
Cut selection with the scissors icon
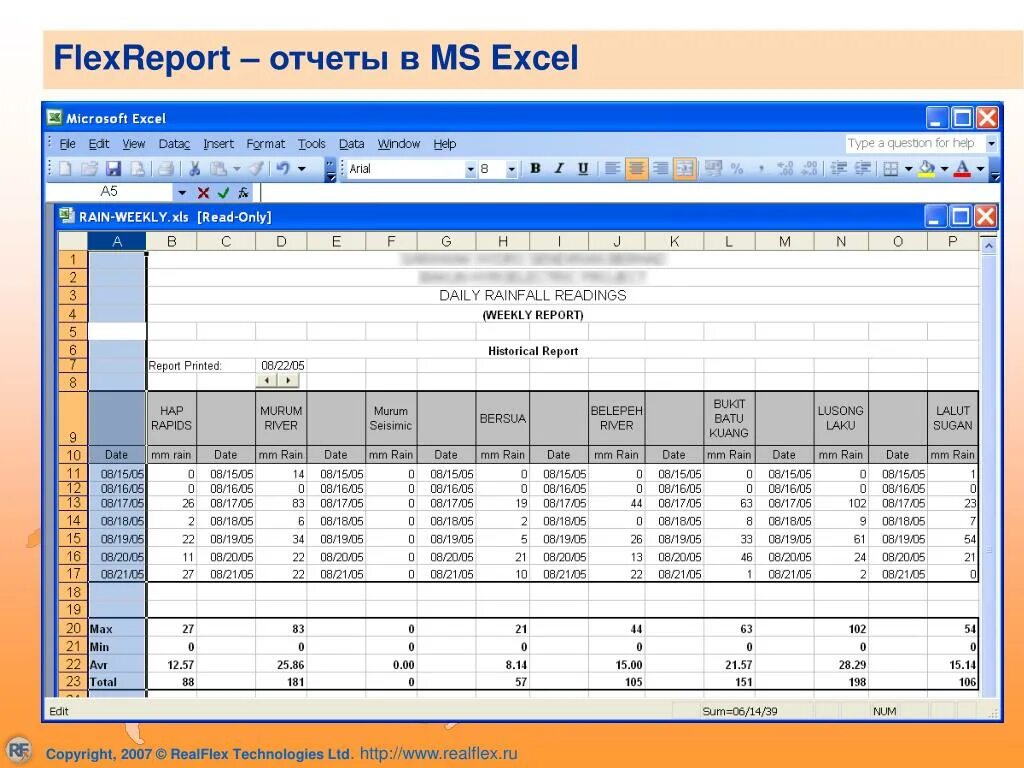[x=194, y=168]
